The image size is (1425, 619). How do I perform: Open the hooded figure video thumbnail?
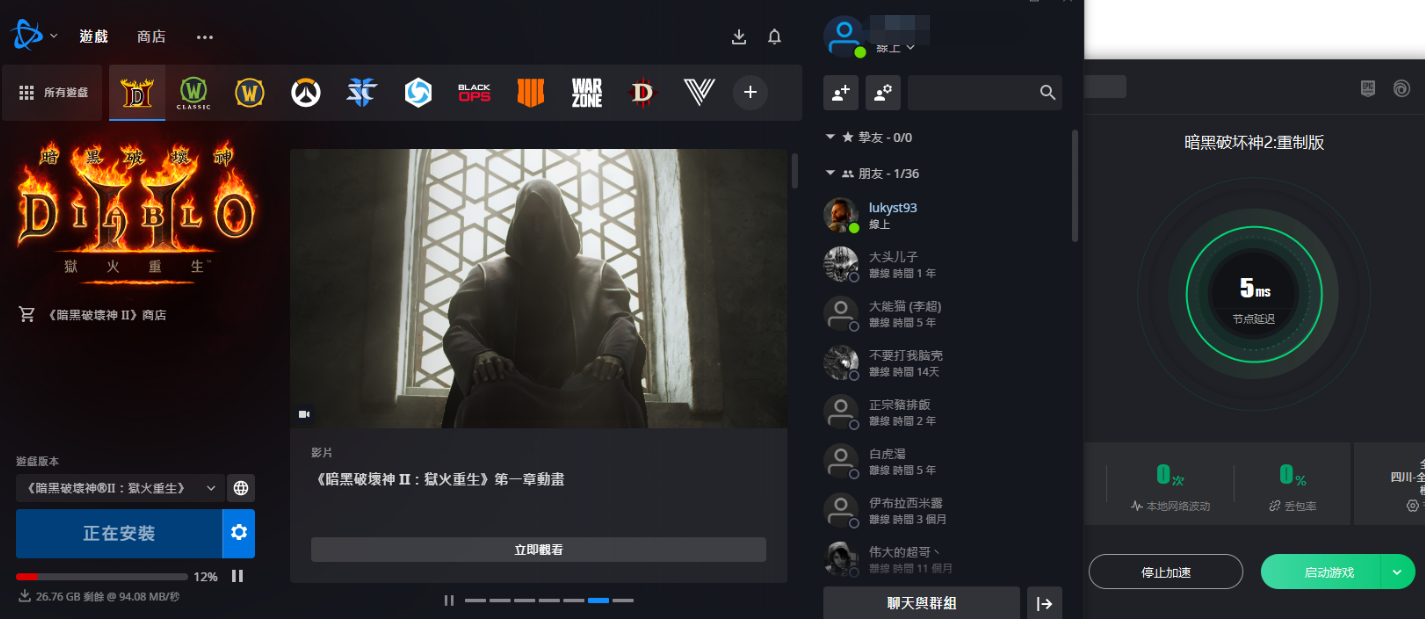[x=538, y=289]
